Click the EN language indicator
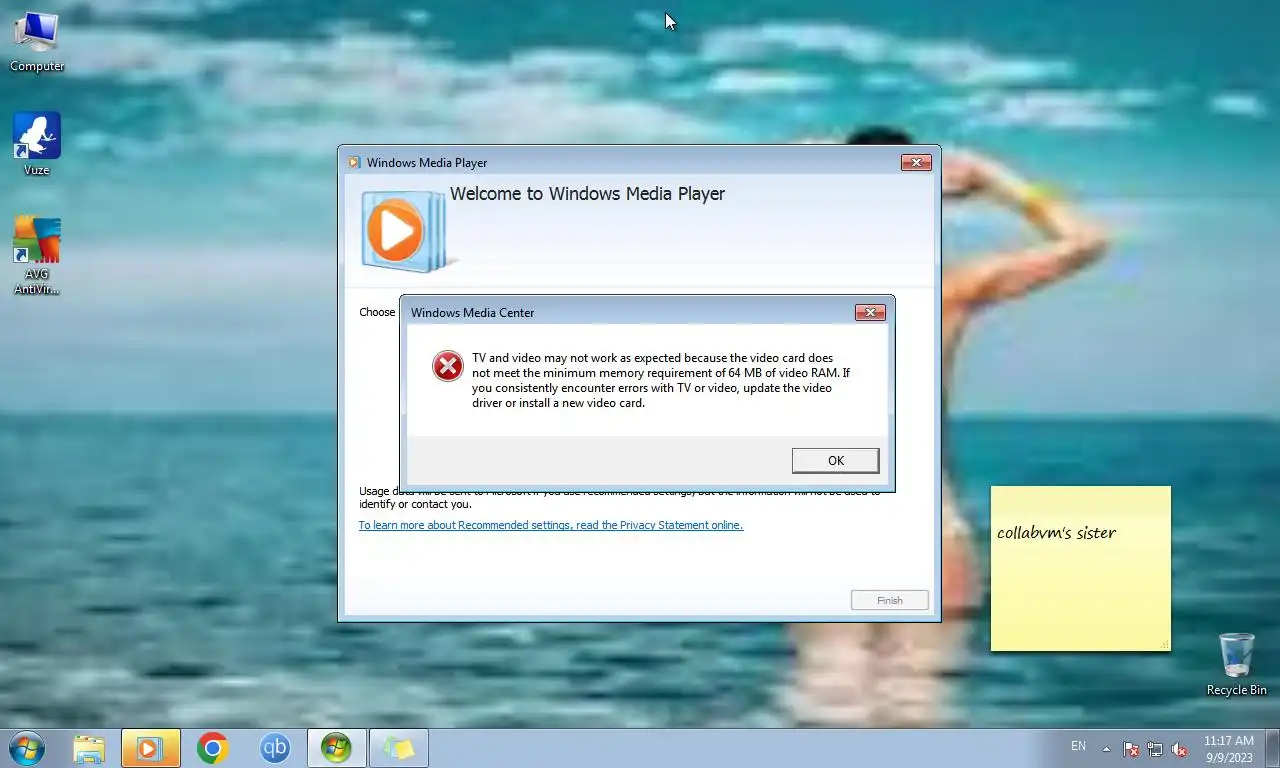 click(1078, 746)
